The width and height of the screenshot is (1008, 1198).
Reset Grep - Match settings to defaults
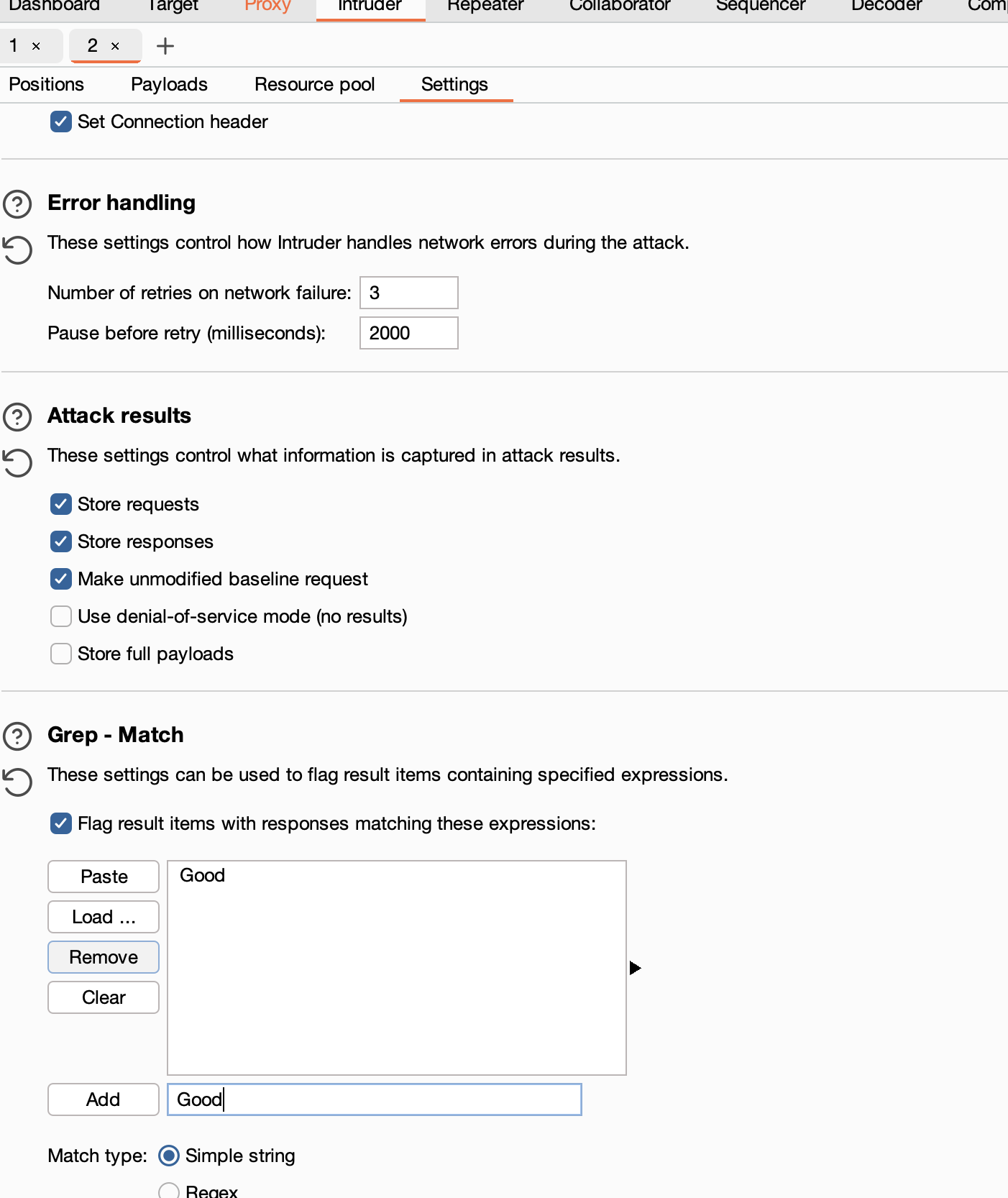click(17, 782)
